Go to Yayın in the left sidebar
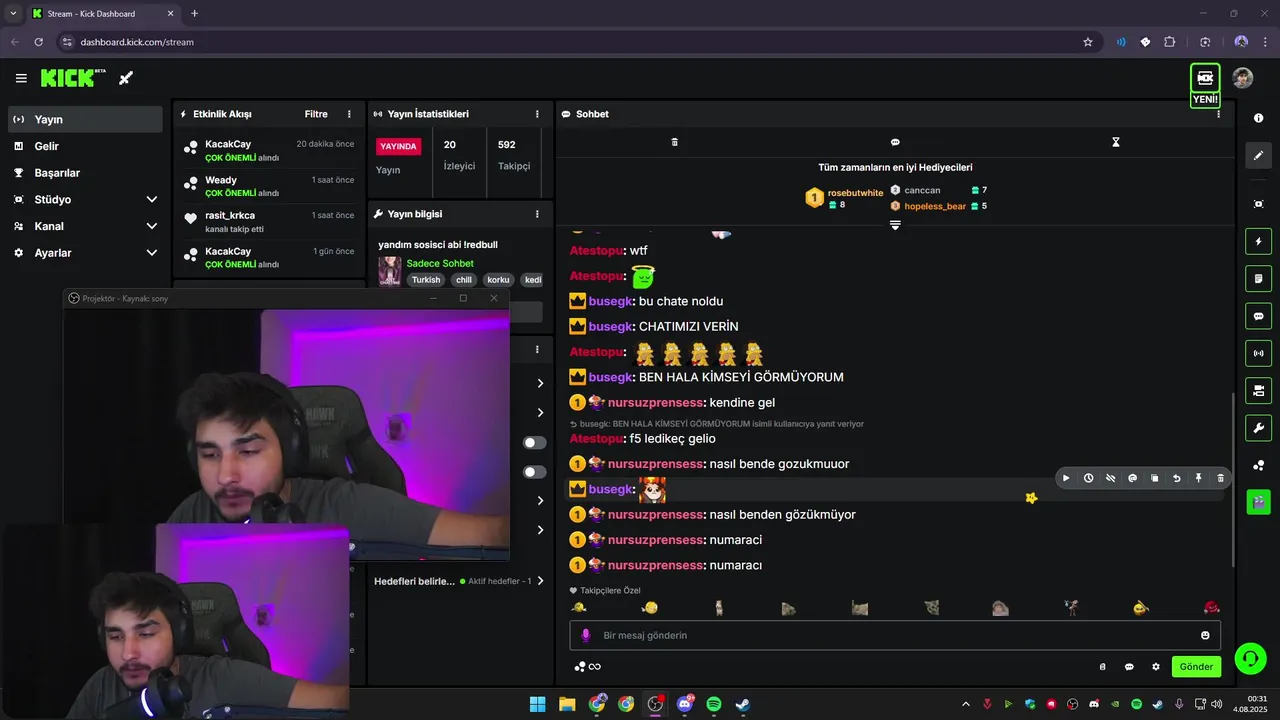 pos(84,119)
